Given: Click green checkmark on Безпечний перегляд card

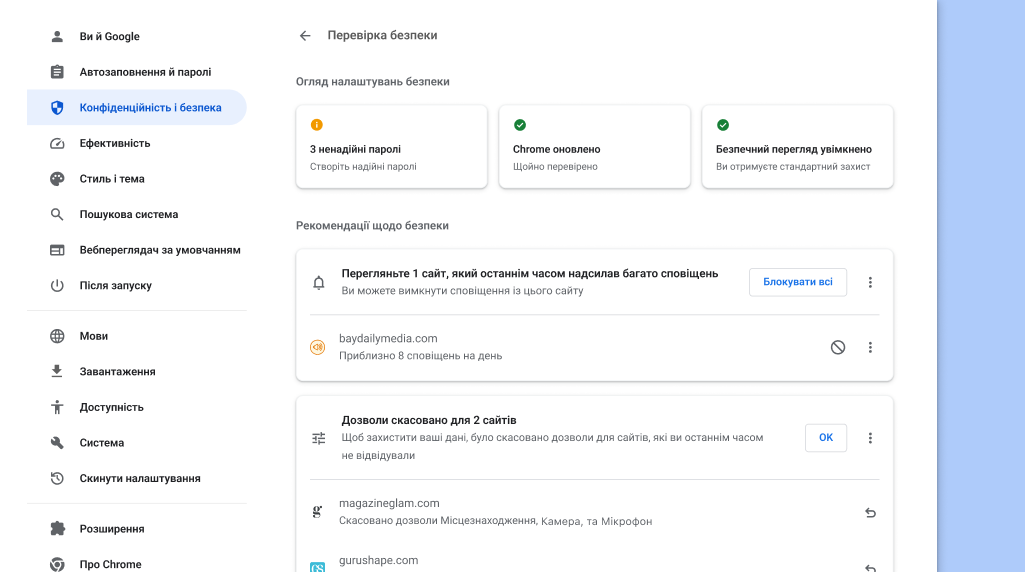Looking at the screenshot, I should point(723,125).
